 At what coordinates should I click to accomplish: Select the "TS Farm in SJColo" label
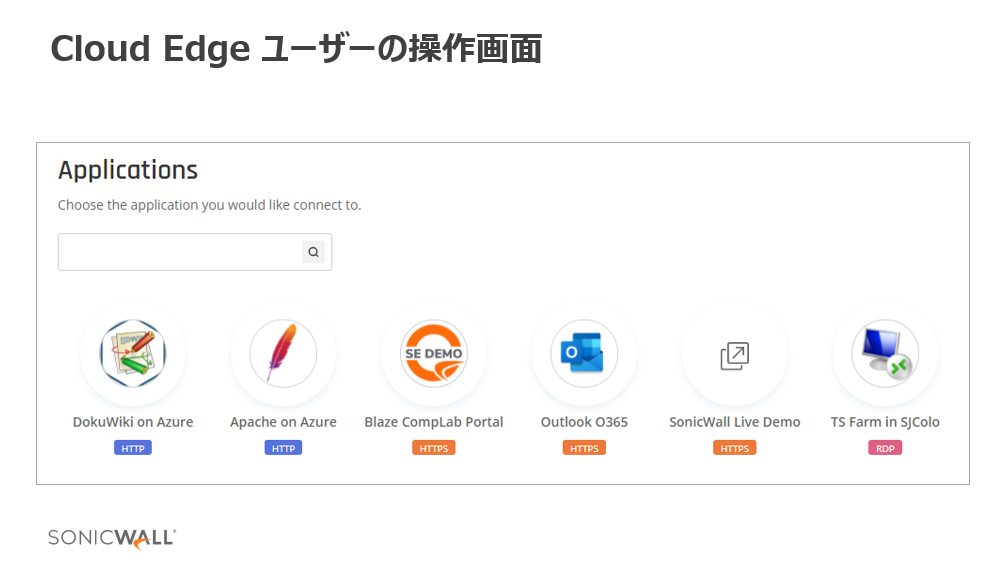885,422
